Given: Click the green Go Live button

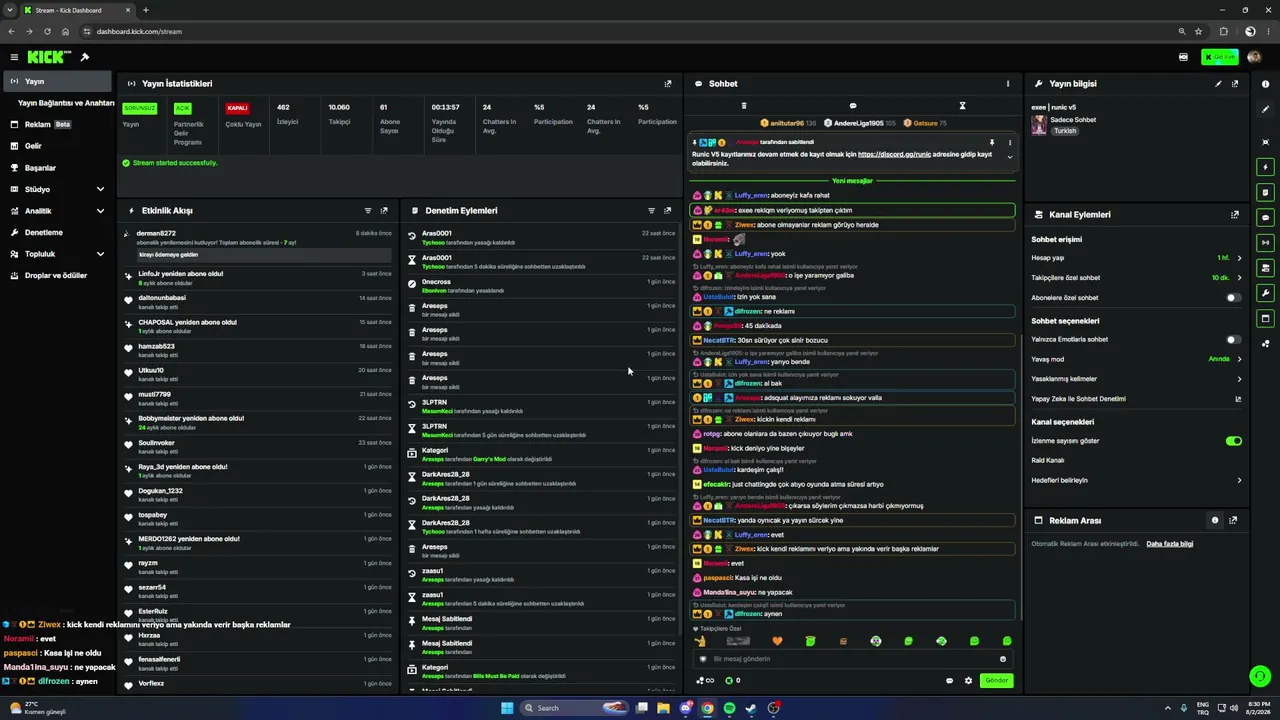Looking at the screenshot, I should point(1220,57).
